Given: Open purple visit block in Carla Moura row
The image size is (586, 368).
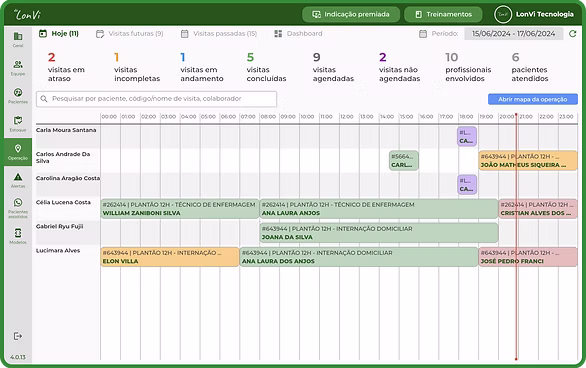Looking at the screenshot, I should click(x=467, y=136).
